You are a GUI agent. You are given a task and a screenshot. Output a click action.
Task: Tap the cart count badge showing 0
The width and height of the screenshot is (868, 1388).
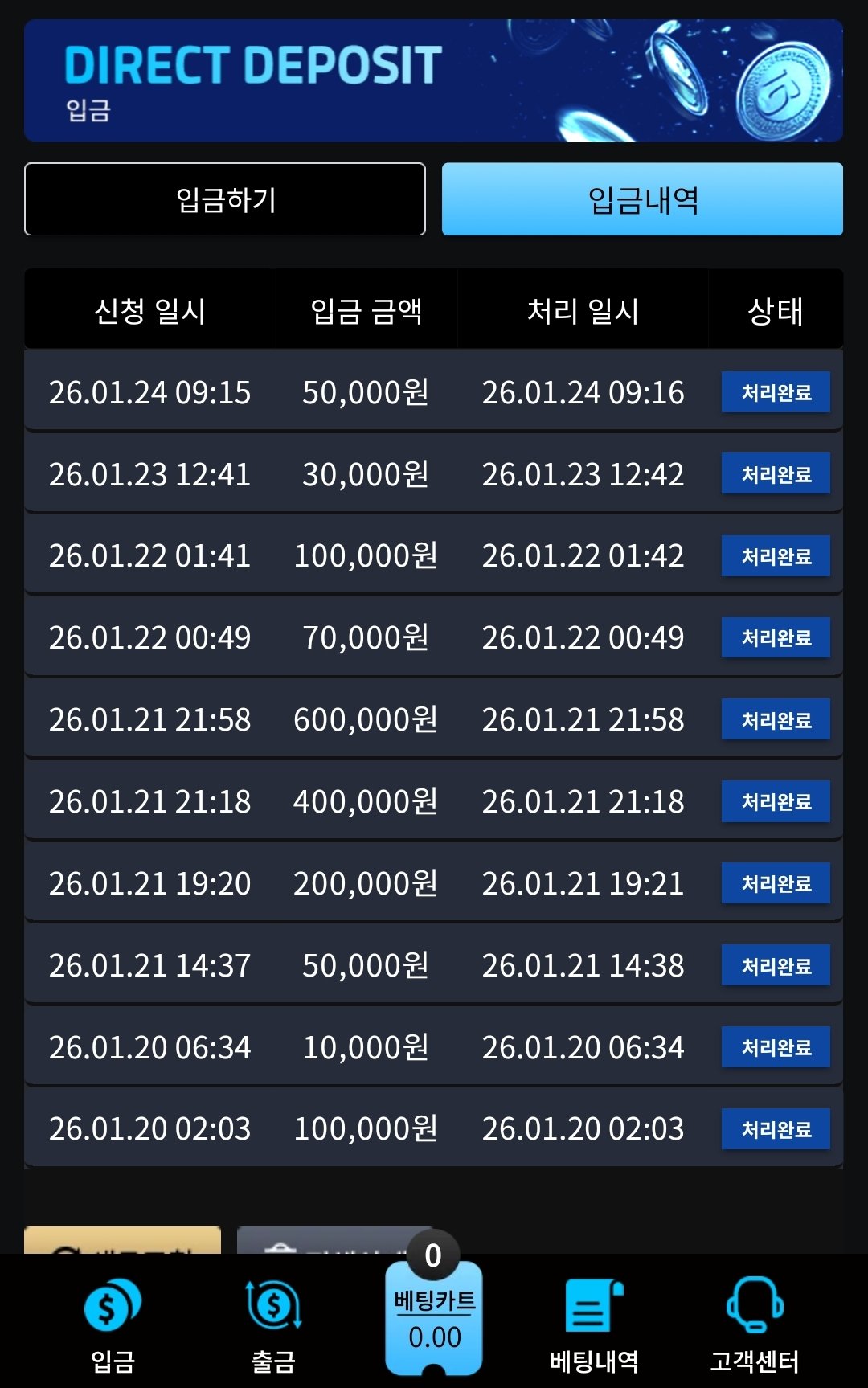click(433, 1255)
